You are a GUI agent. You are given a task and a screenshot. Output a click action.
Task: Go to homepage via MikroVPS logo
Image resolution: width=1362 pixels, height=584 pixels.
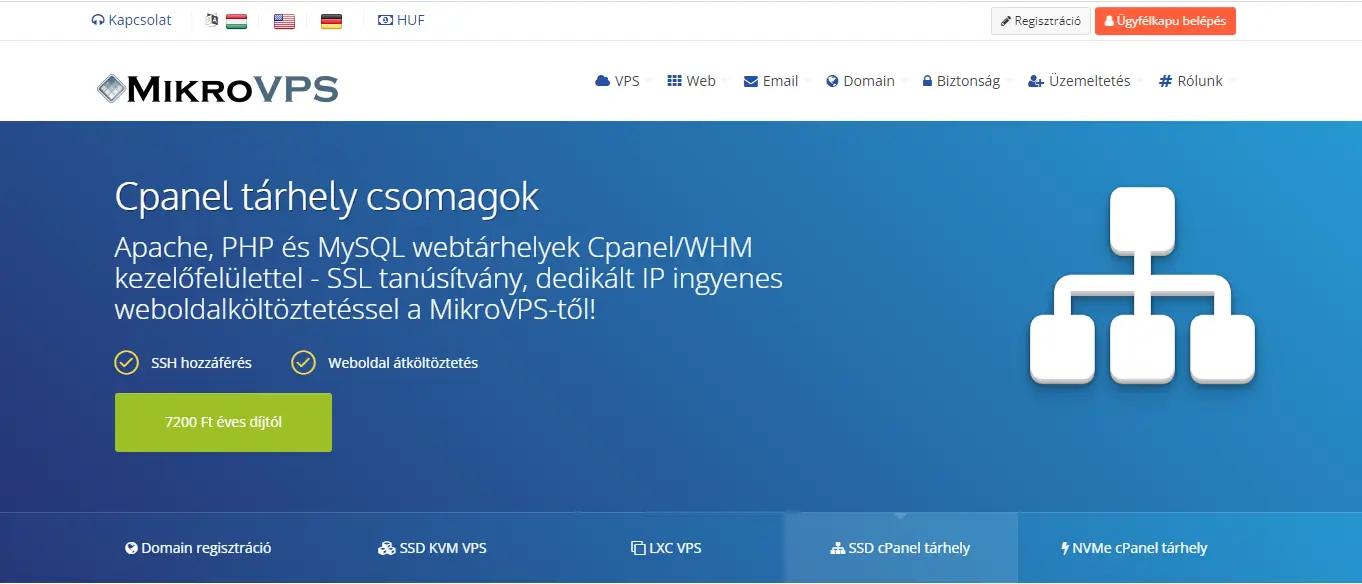217,88
